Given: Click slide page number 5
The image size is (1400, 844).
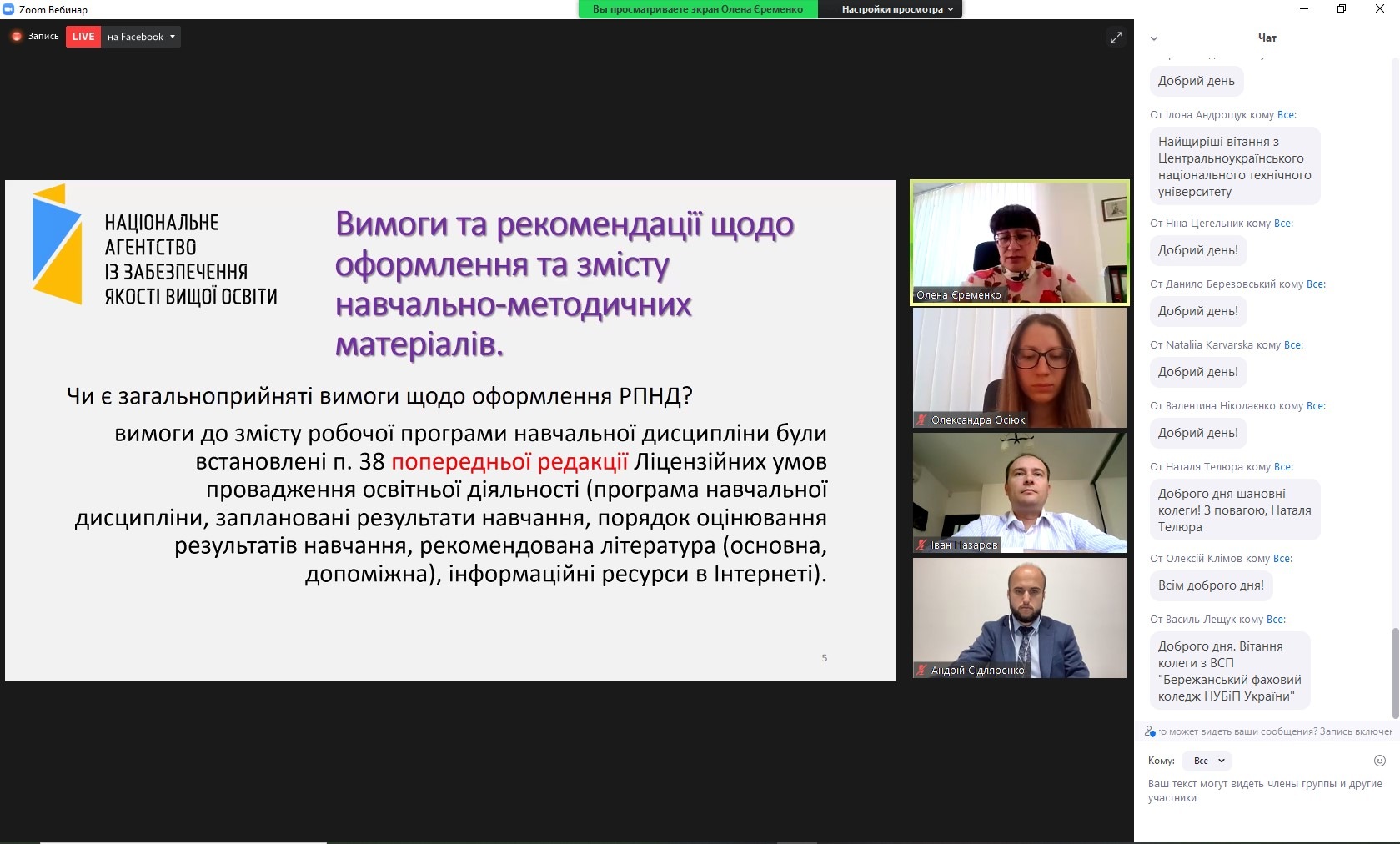Looking at the screenshot, I should click(825, 658).
